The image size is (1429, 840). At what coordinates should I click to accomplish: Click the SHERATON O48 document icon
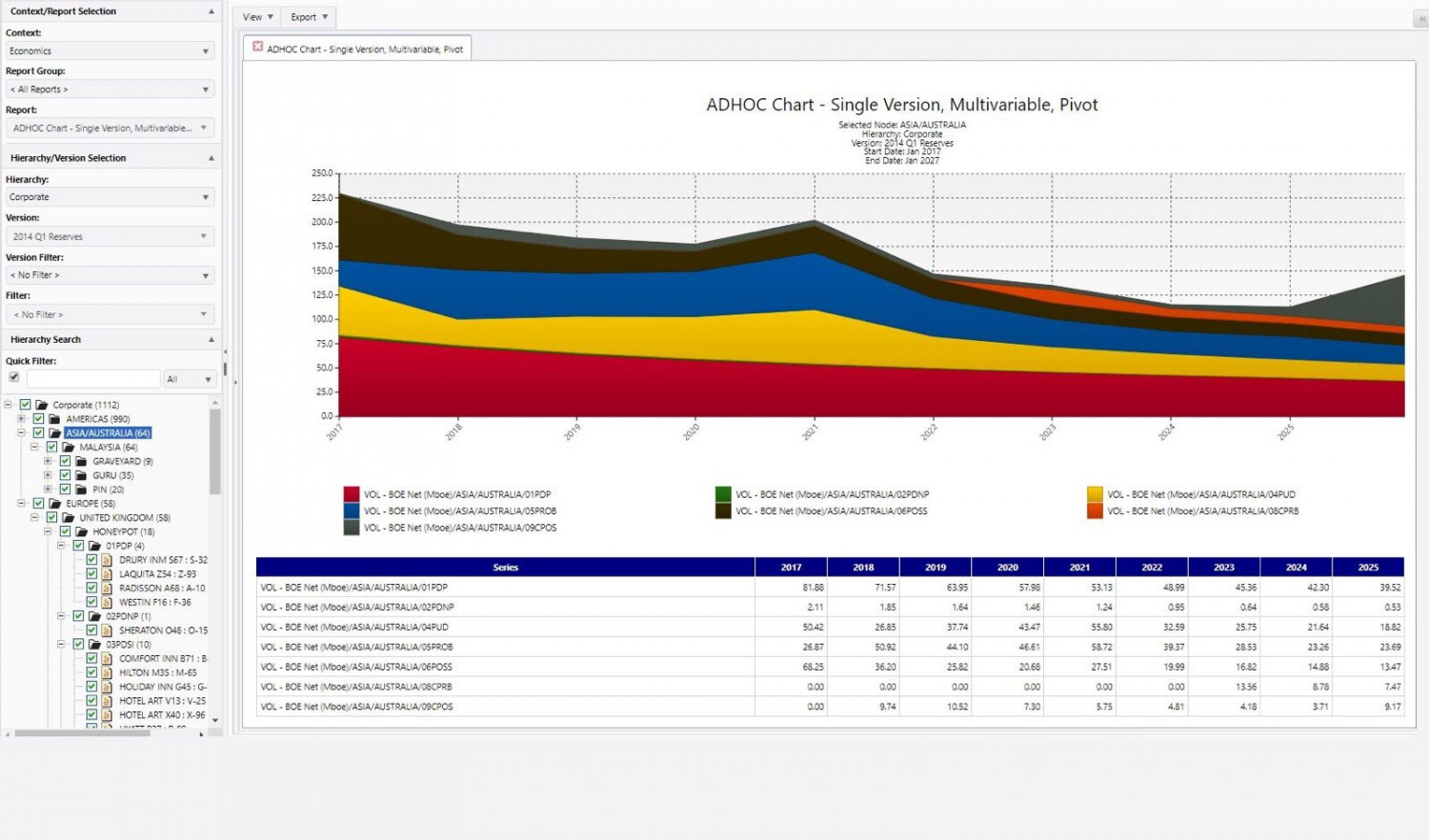point(107,630)
